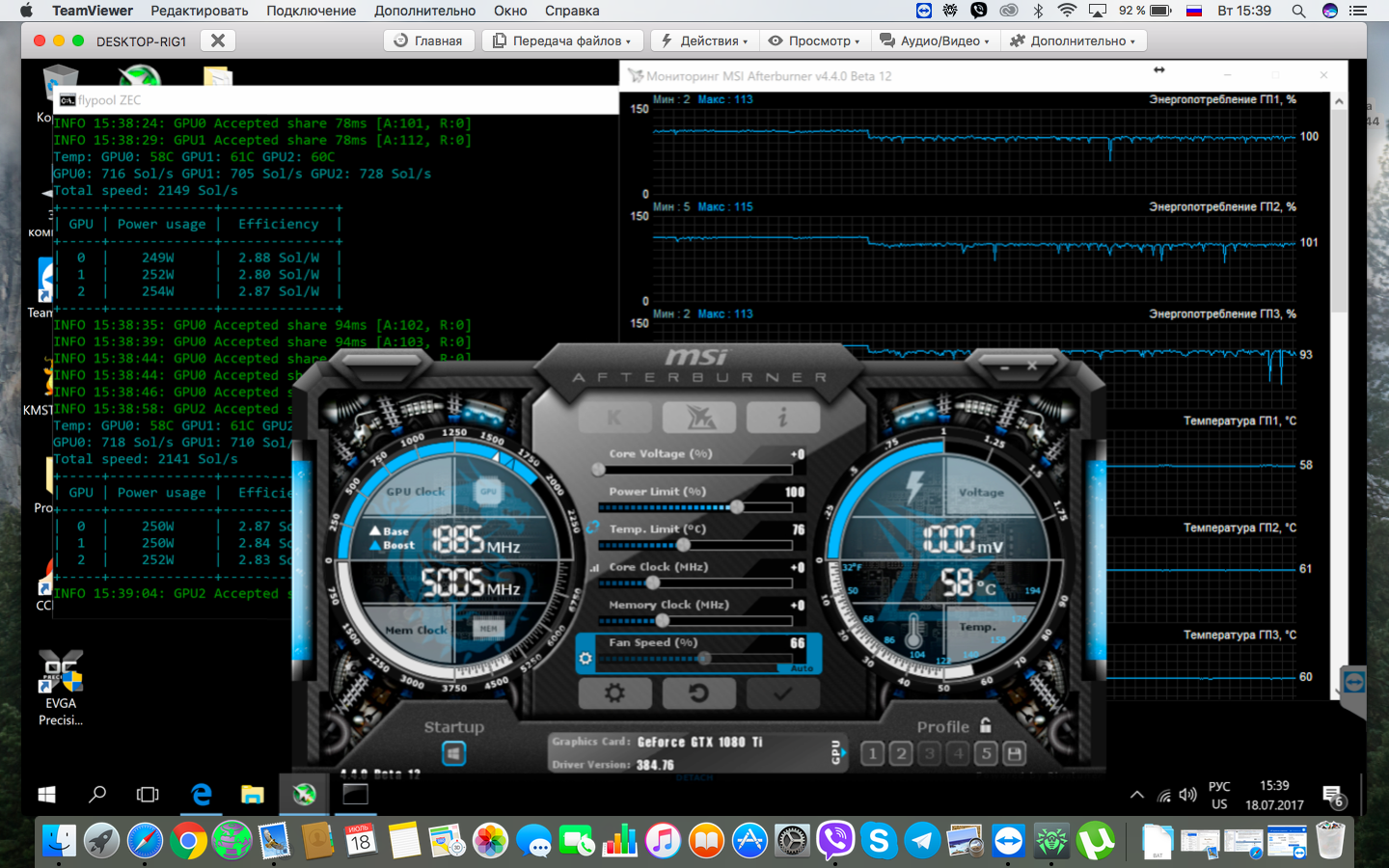
Task: Load Afterburner profile 1
Action: (872, 753)
